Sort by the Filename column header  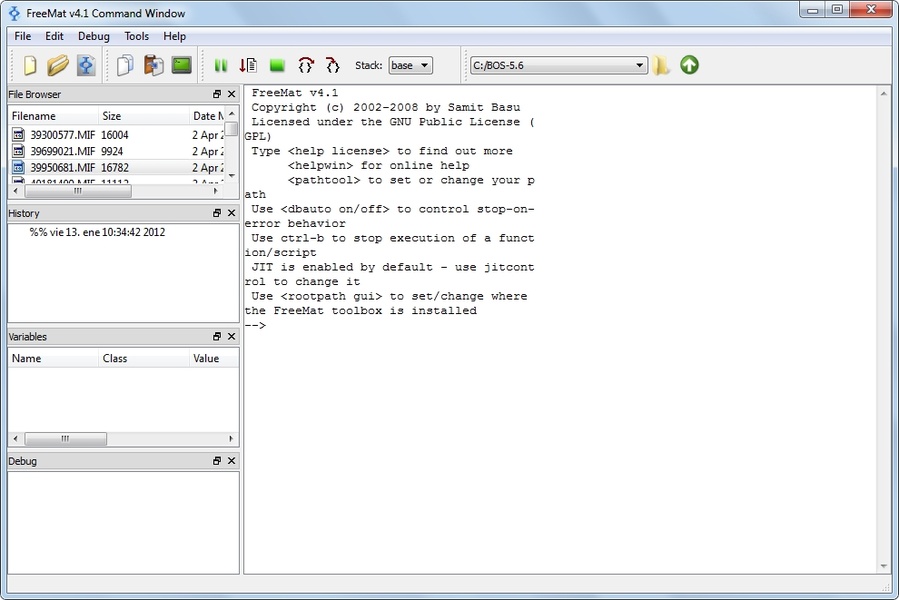point(53,116)
